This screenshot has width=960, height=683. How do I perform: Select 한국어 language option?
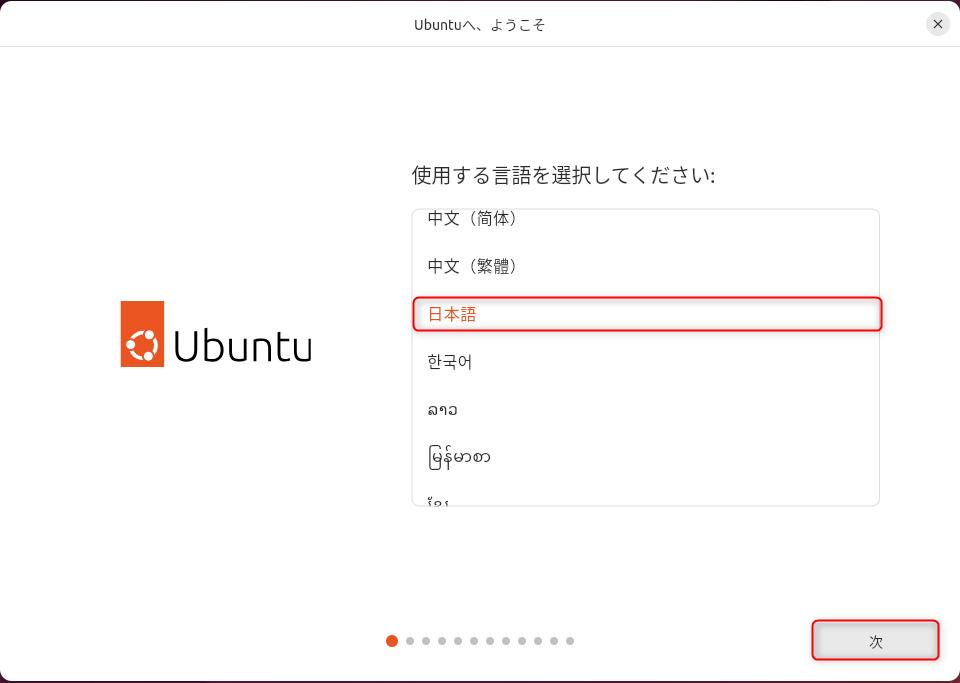(646, 362)
